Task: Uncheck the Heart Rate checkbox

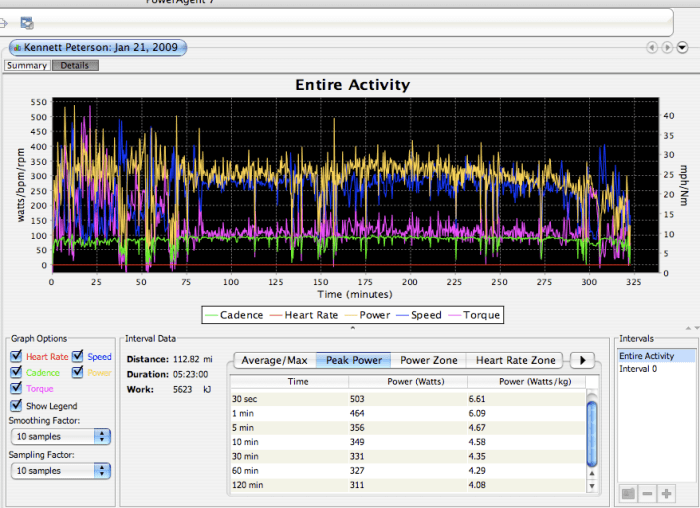Action: click(x=16, y=357)
